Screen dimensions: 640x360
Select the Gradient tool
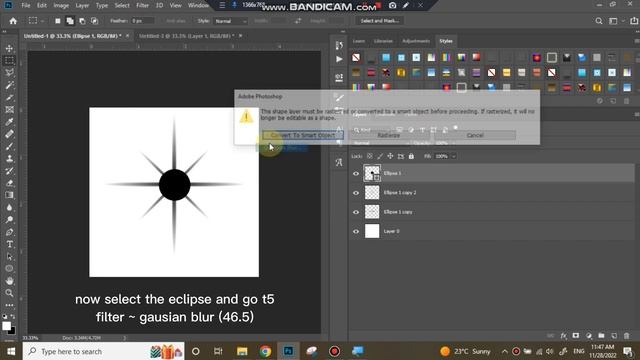coord(9,195)
